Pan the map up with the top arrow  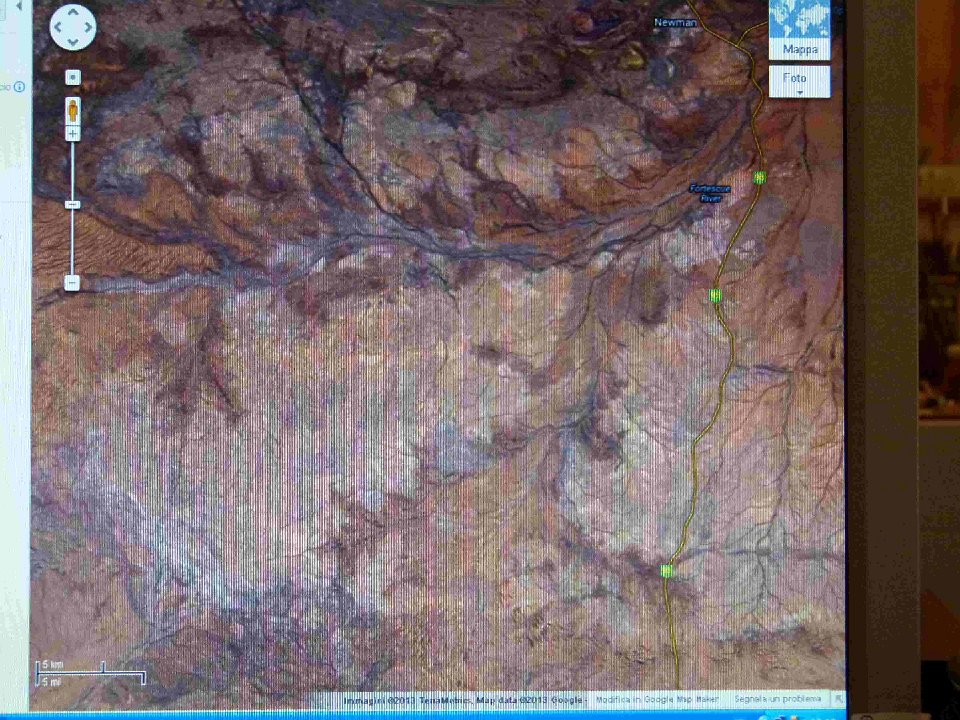pos(73,12)
